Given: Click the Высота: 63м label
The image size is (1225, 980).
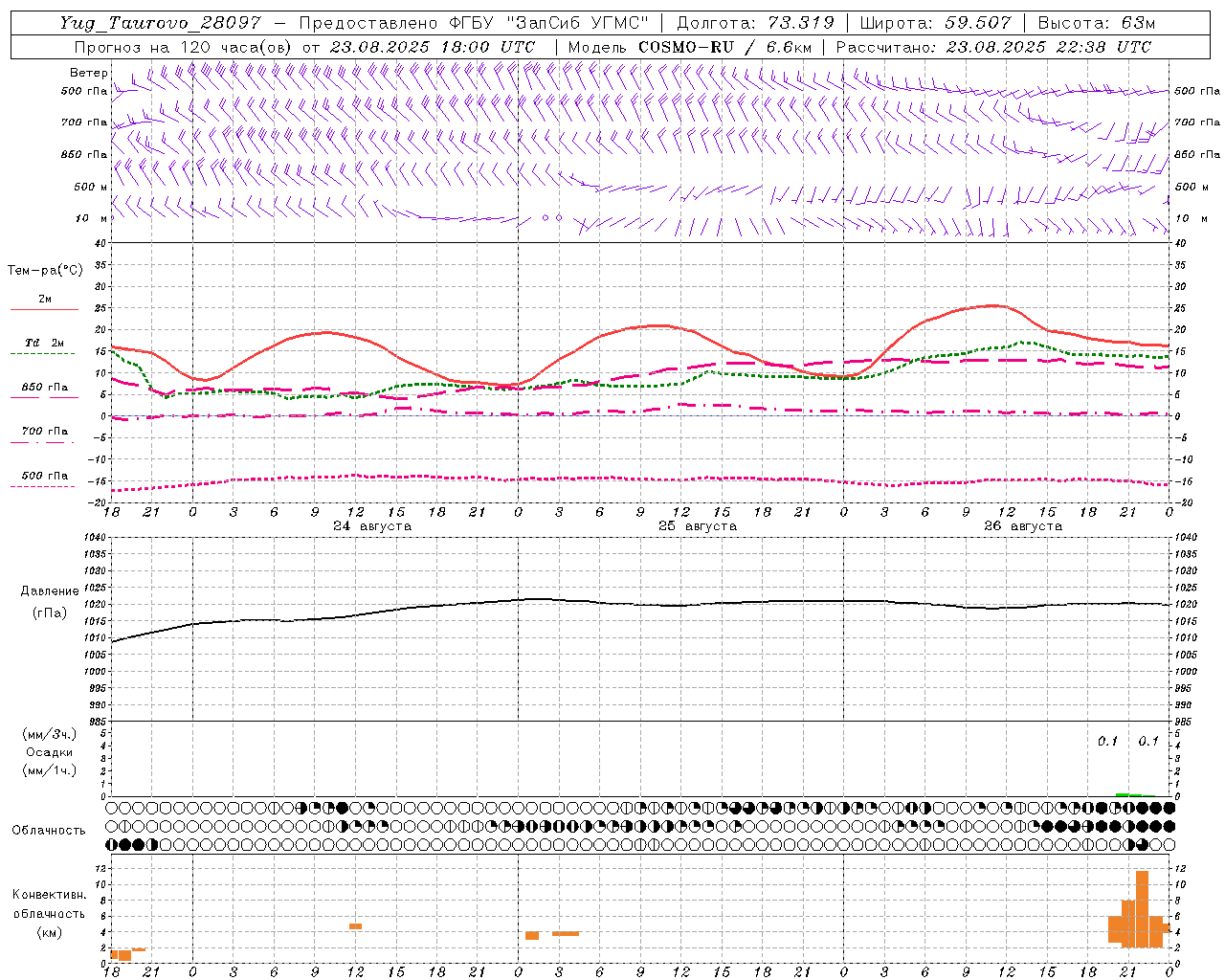Looking at the screenshot, I should point(1096,23).
